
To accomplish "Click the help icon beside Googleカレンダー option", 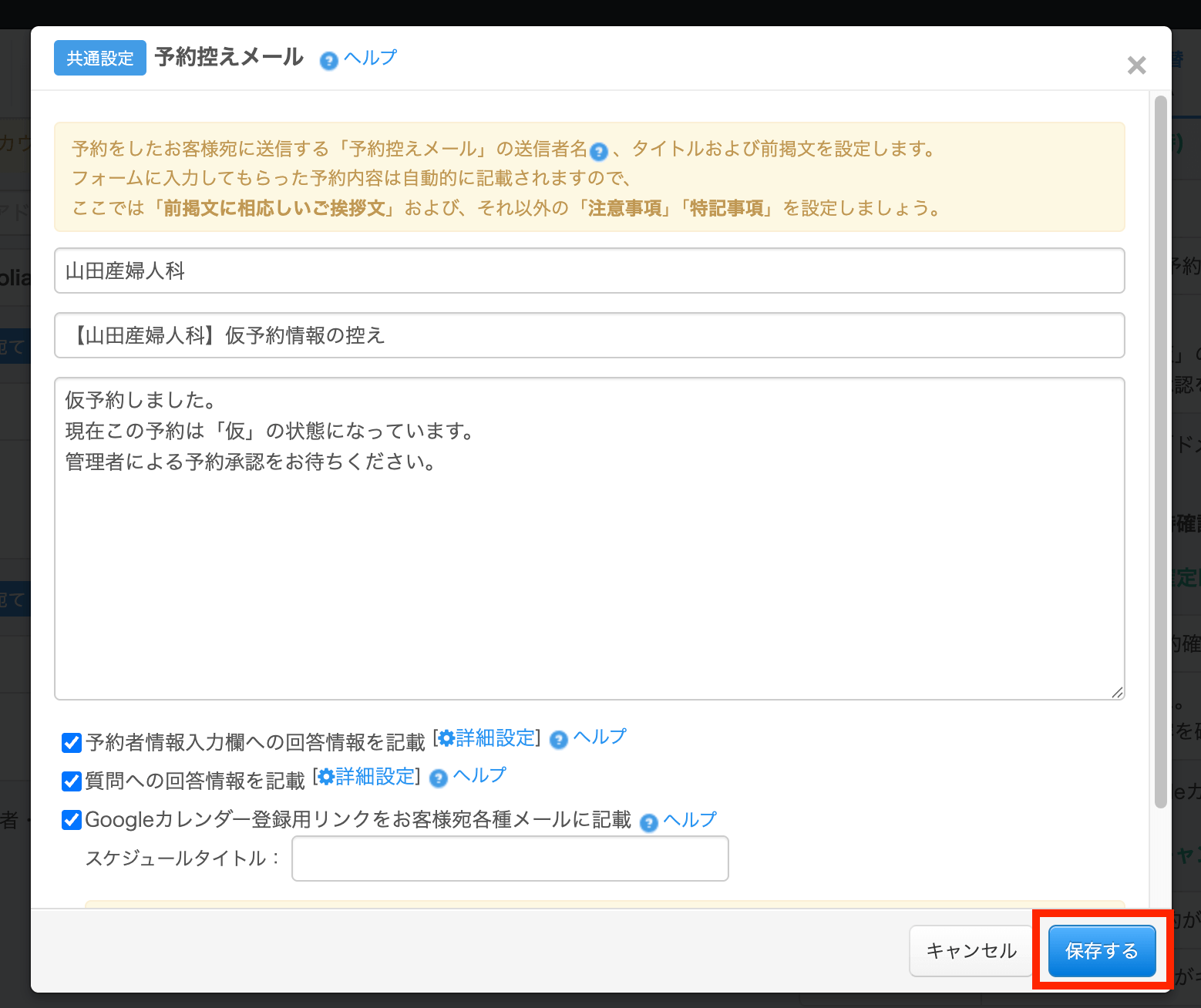I will pyautogui.click(x=649, y=823).
